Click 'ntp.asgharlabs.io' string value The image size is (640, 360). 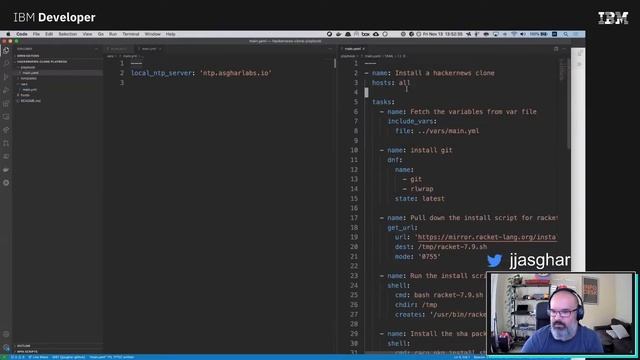coord(236,73)
